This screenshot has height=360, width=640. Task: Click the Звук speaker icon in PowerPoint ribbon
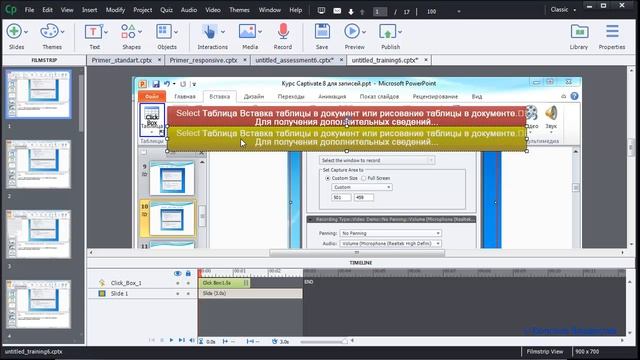(x=551, y=113)
